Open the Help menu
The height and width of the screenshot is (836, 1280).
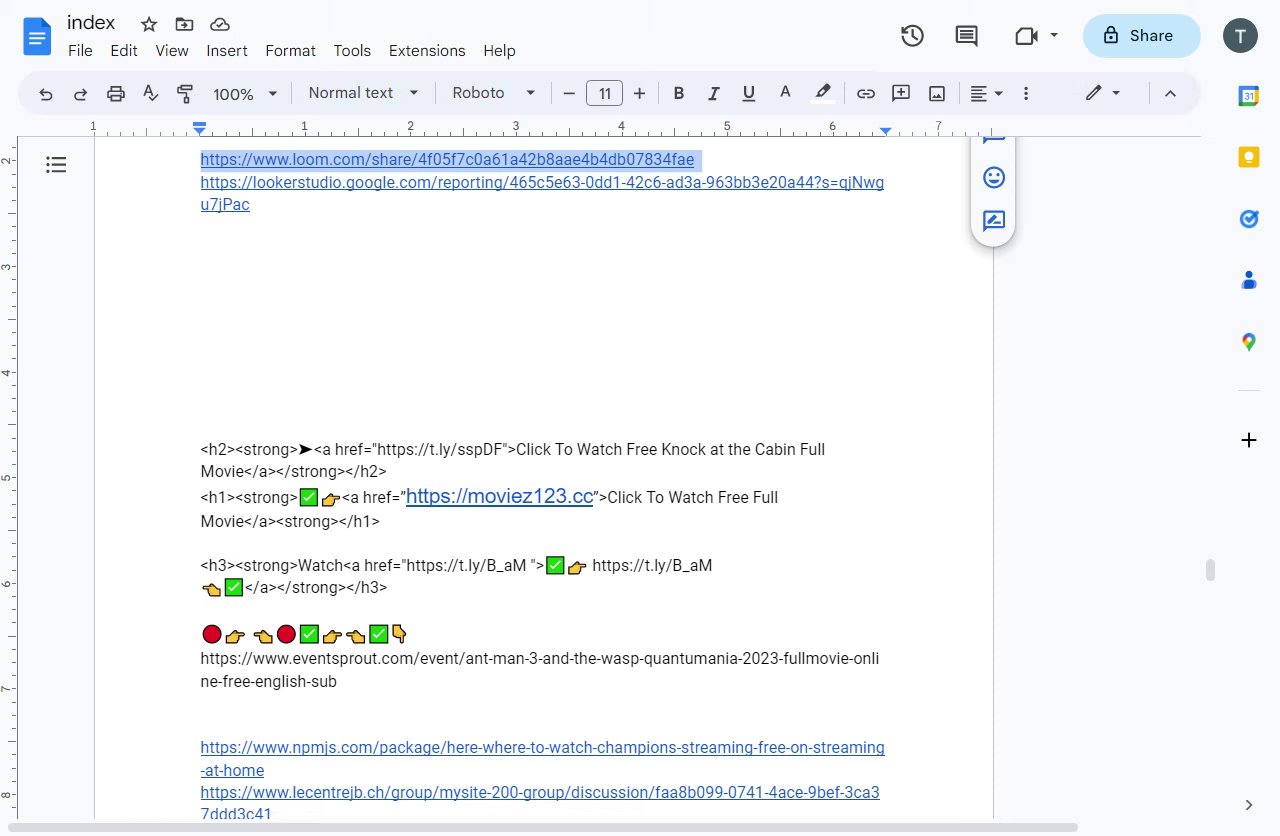coord(499,50)
